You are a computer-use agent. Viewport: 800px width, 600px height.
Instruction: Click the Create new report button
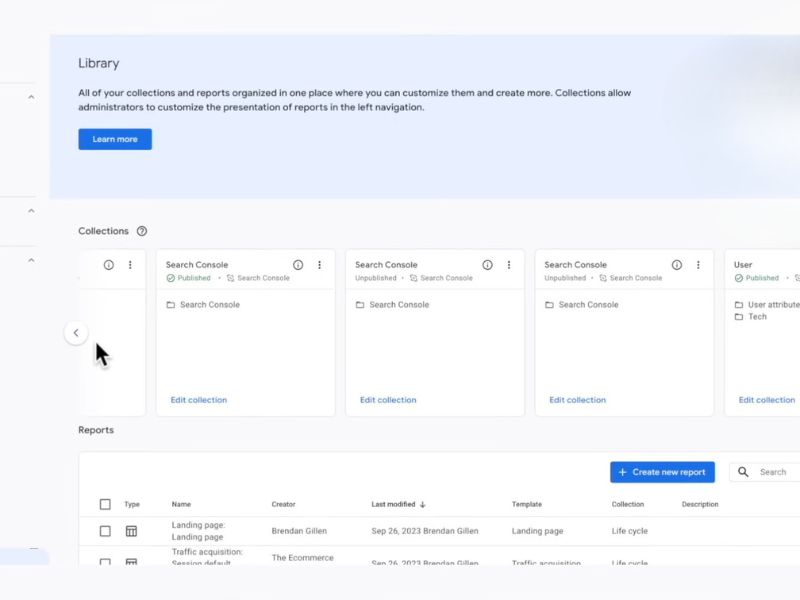(x=662, y=471)
